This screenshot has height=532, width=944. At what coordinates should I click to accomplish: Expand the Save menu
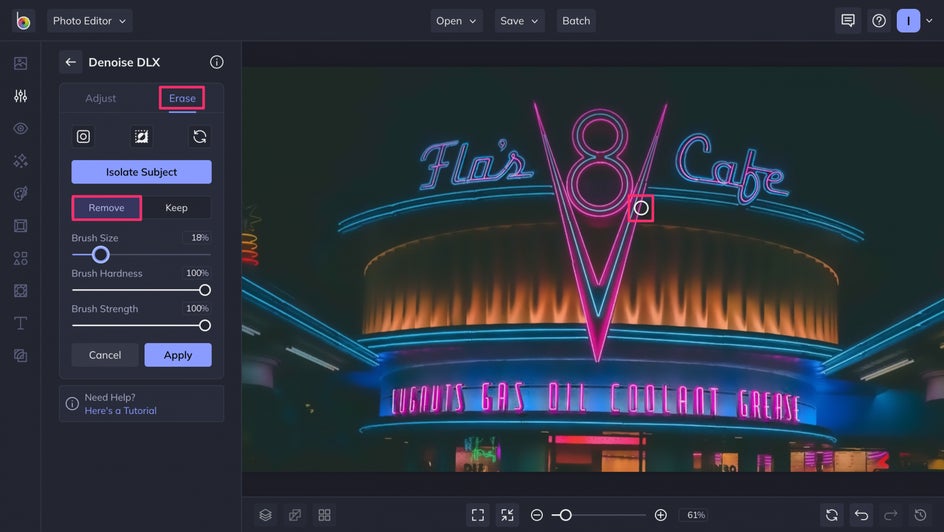[519, 21]
